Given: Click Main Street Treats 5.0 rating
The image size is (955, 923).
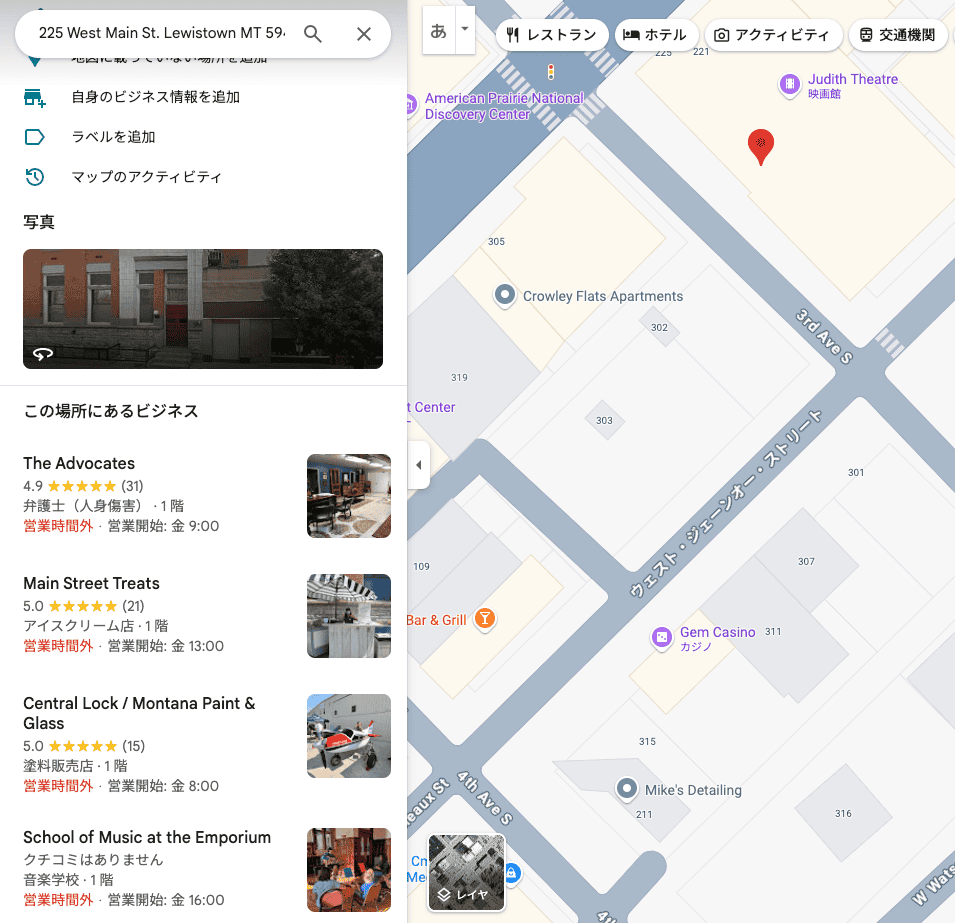Looking at the screenshot, I should [x=84, y=606].
